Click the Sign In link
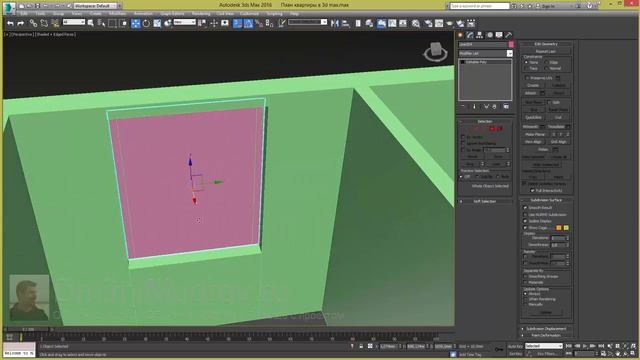 tap(548, 6)
